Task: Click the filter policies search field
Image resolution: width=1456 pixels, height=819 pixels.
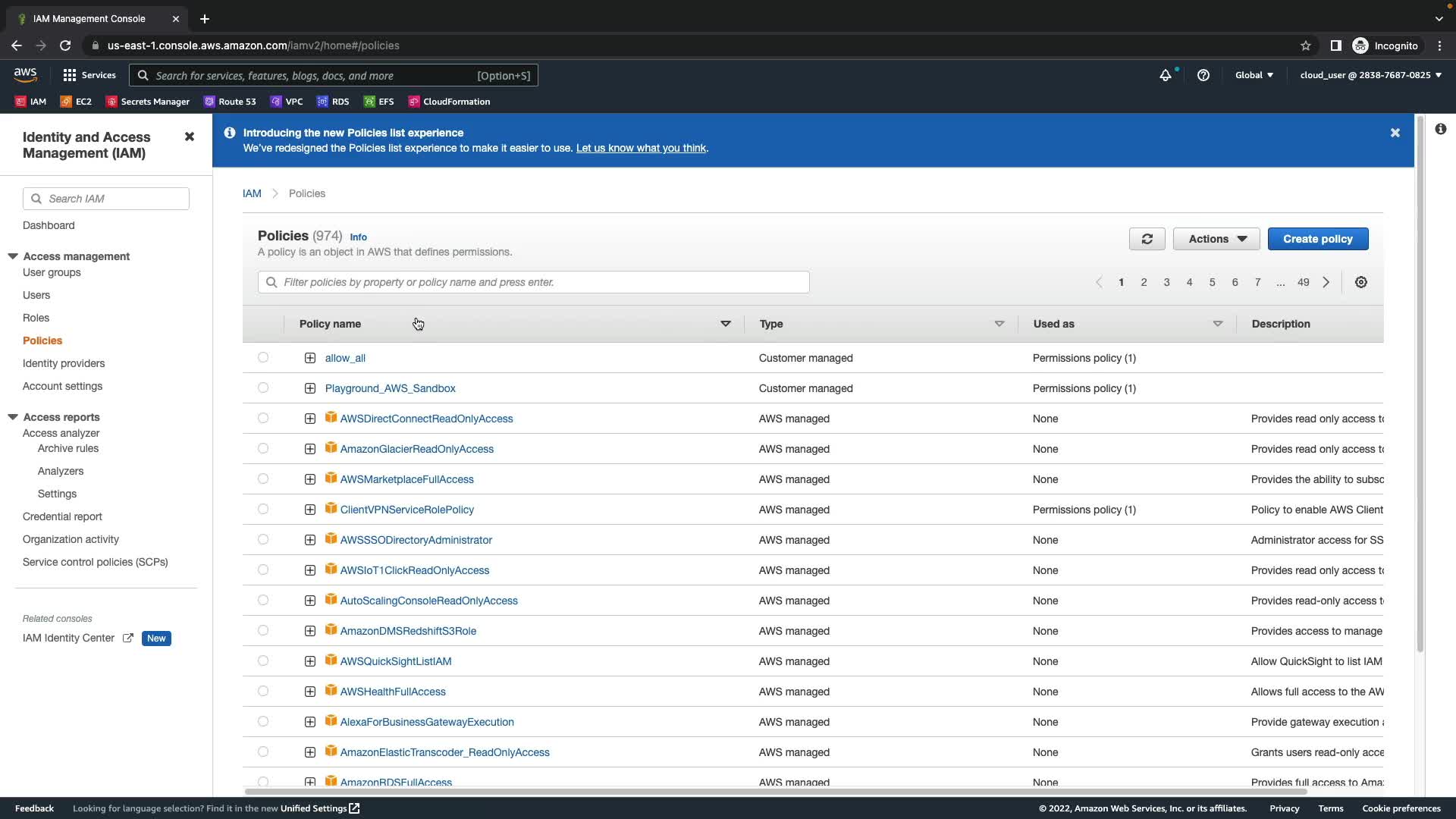Action: coord(533,282)
